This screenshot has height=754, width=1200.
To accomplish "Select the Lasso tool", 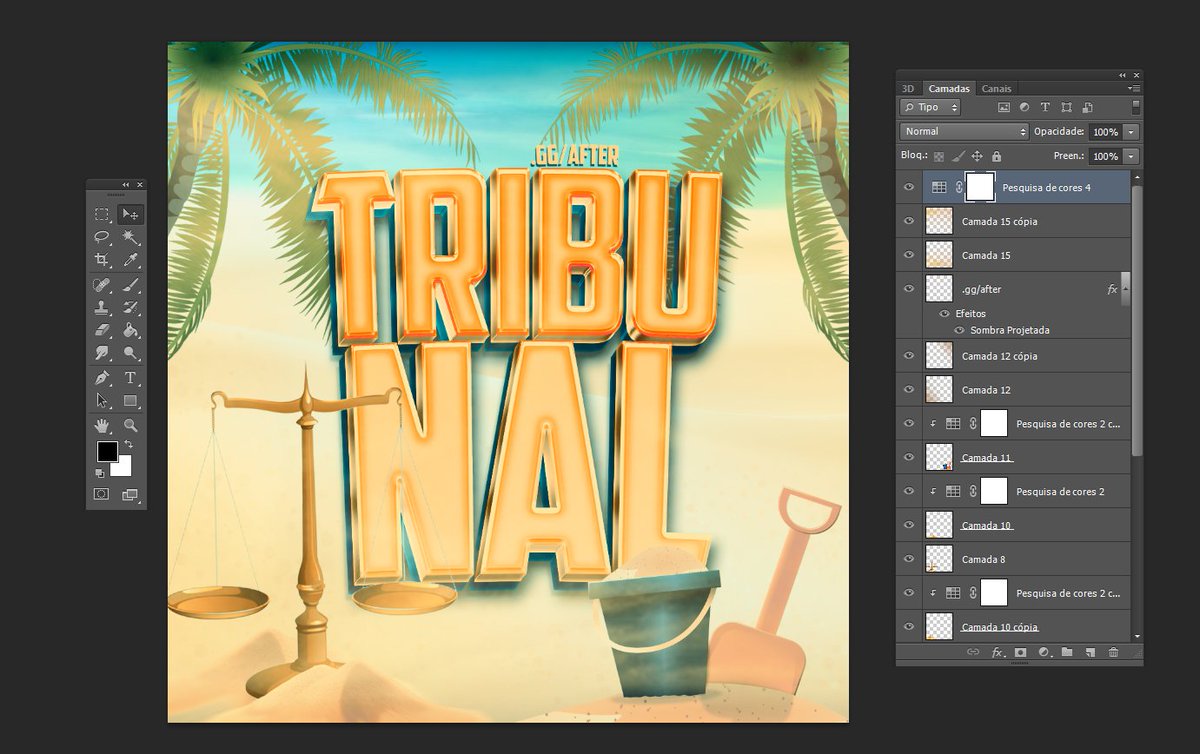I will click(102, 237).
